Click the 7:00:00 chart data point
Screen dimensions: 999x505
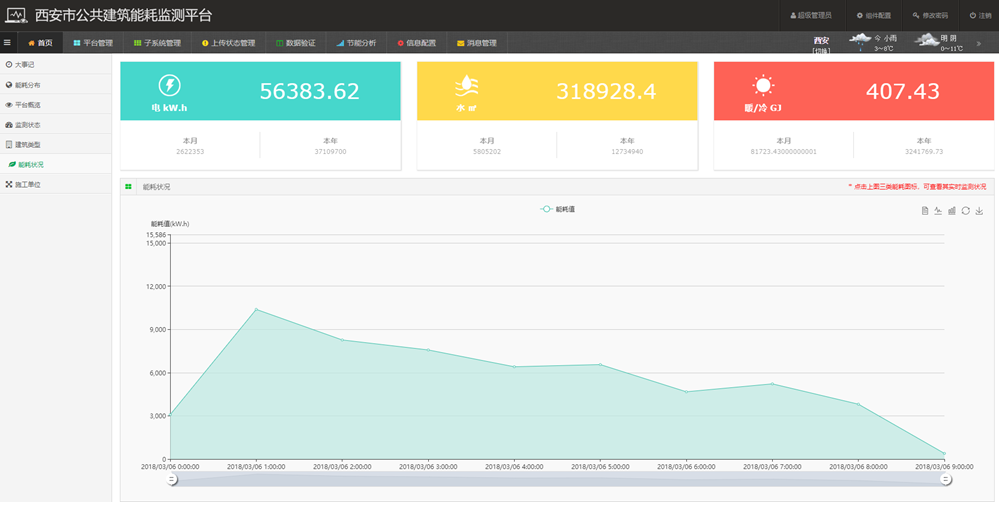(772, 384)
